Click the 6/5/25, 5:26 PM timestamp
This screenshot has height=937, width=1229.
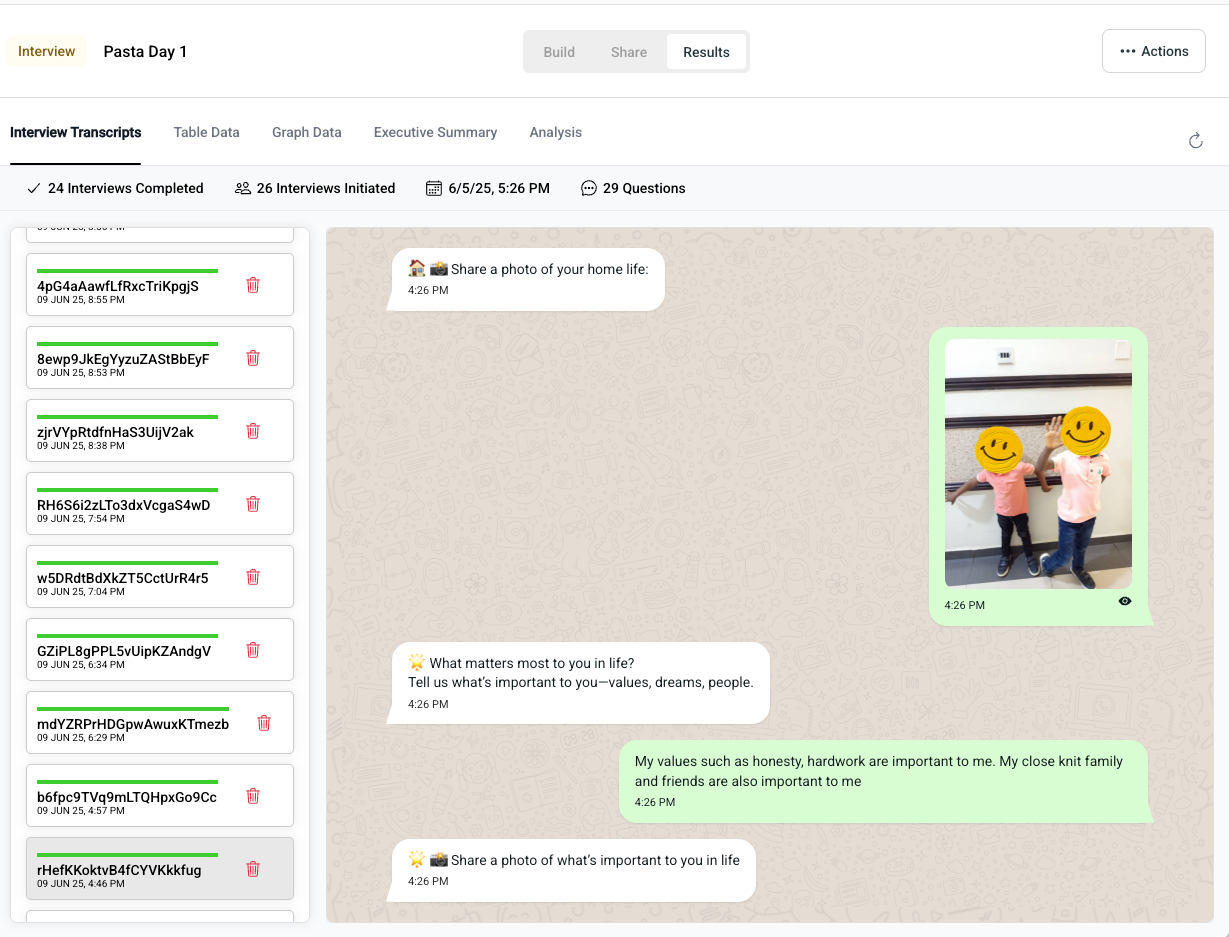coord(499,188)
